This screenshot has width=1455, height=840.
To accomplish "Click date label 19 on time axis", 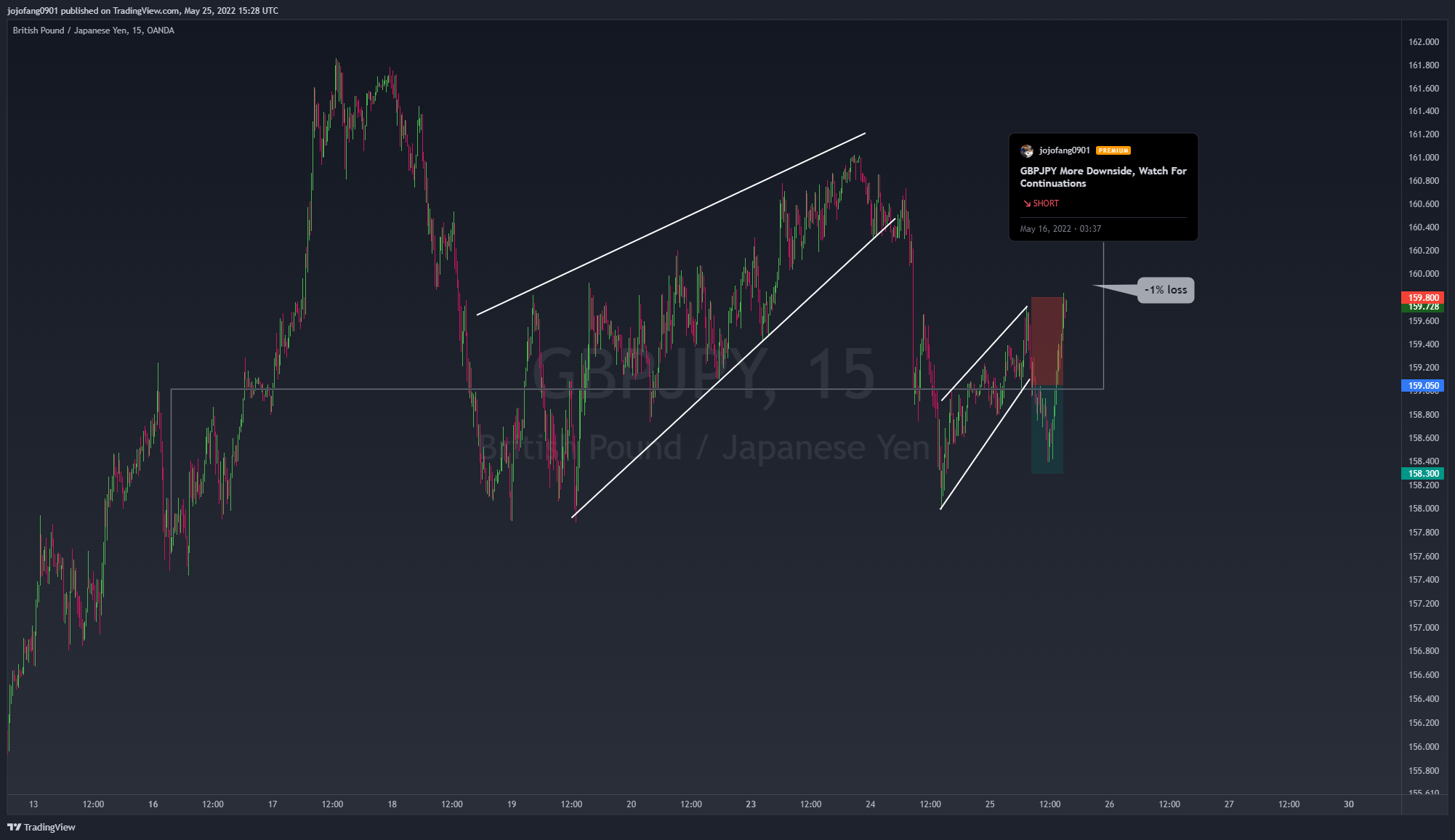I will (x=512, y=804).
